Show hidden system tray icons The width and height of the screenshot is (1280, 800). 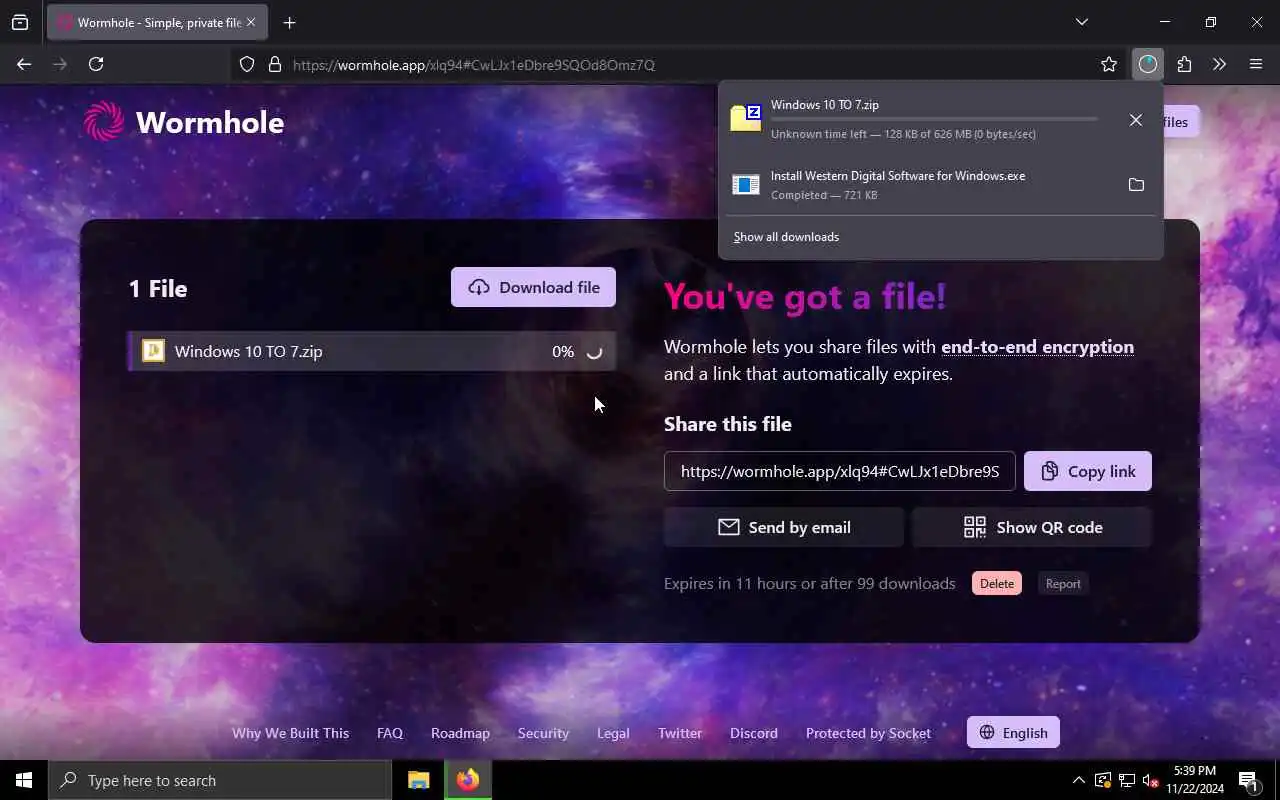point(1078,780)
